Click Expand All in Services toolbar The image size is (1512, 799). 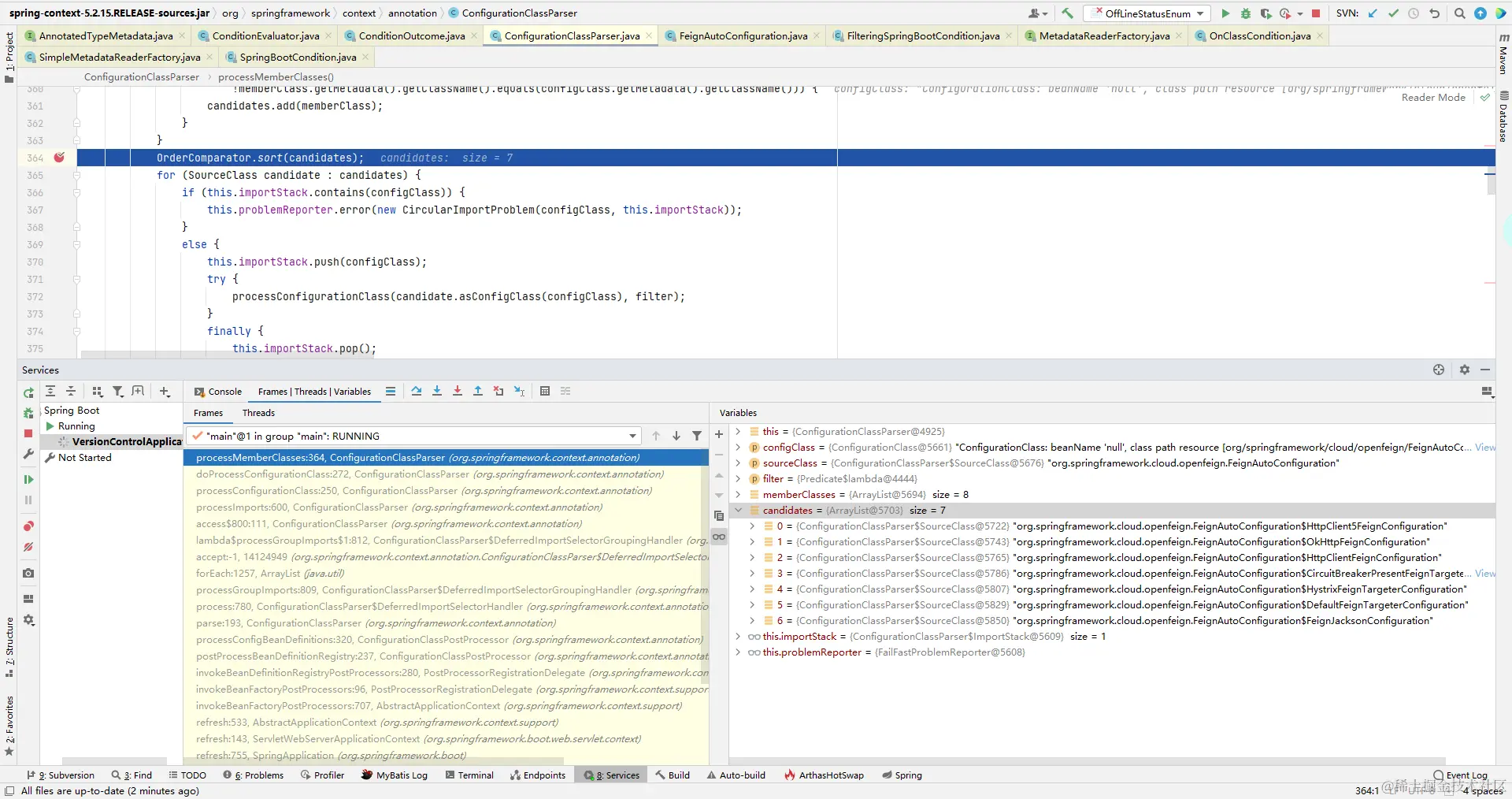(x=50, y=391)
